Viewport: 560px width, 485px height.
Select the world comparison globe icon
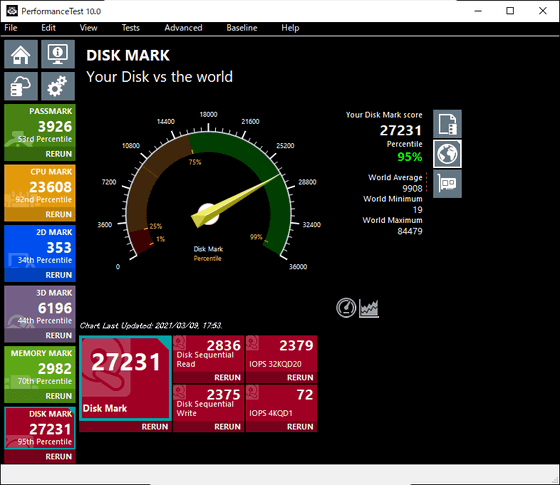pyautogui.click(x=447, y=154)
